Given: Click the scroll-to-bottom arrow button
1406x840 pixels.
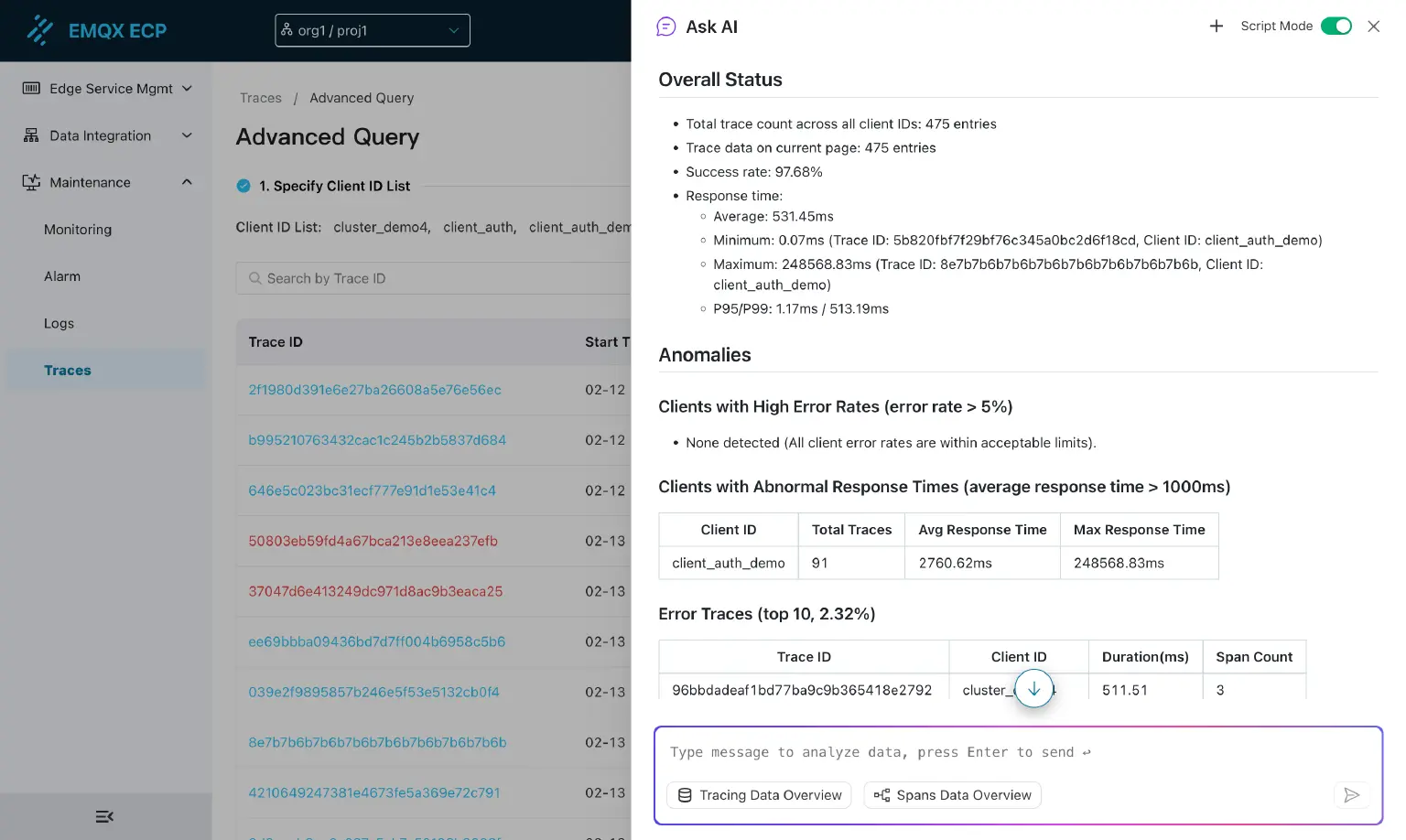Looking at the screenshot, I should (1033, 689).
